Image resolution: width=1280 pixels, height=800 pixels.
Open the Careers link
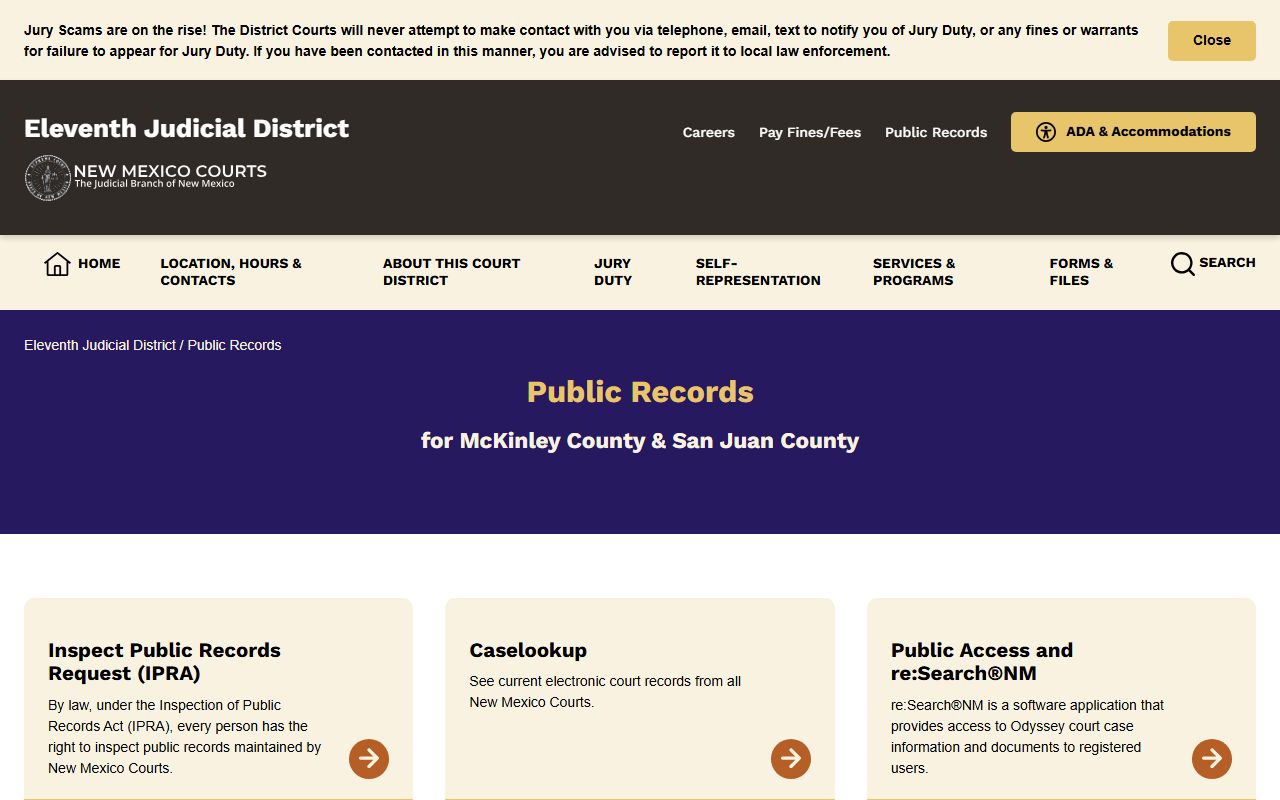708,132
